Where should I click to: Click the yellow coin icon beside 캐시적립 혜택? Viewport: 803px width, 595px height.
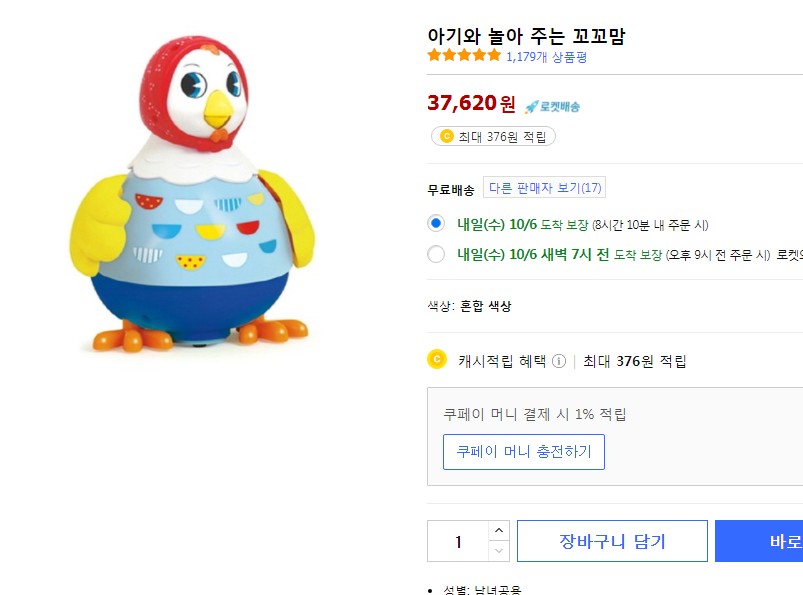point(436,360)
